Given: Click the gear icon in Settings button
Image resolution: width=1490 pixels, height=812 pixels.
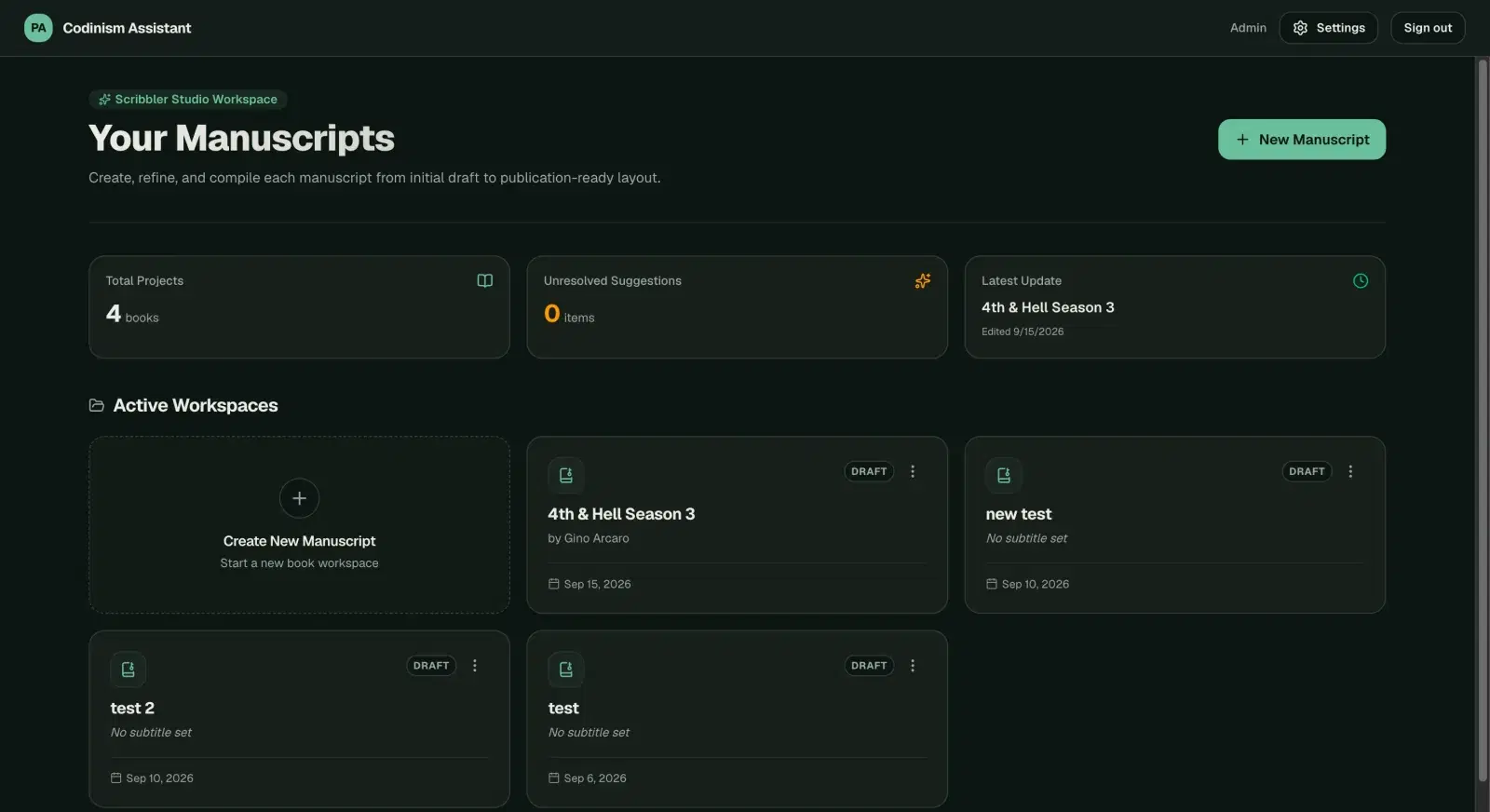Looking at the screenshot, I should (x=1300, y=28).
